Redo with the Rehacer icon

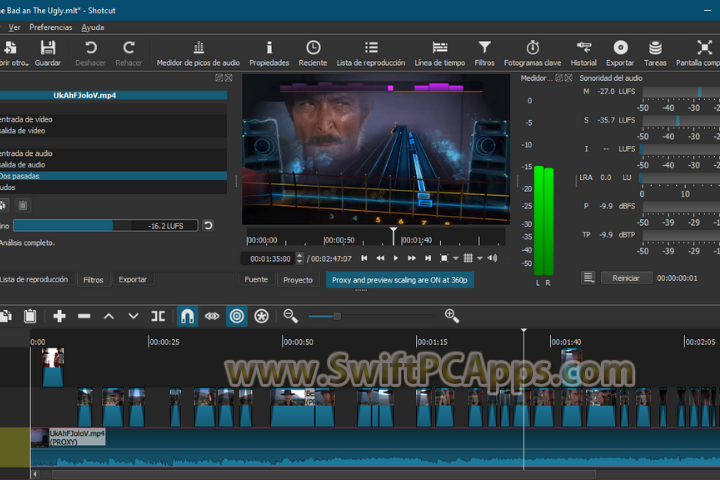tap(129, 48)
